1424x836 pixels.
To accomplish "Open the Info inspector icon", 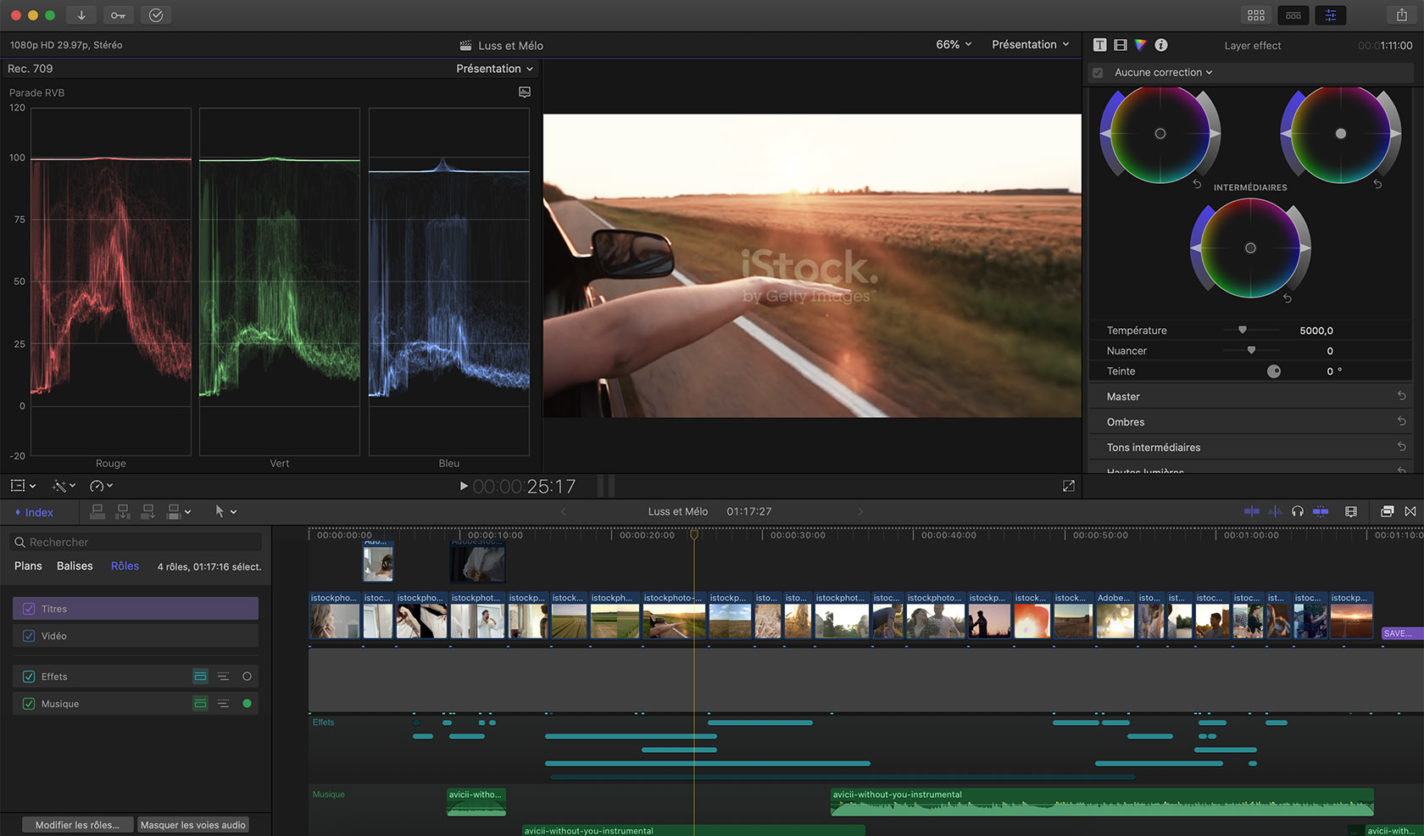I will (1159, 44).
